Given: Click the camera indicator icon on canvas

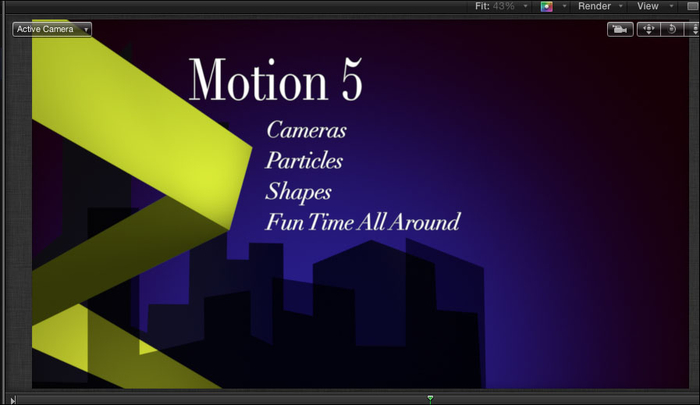Looking at the screenshot, I should [620, 29].
